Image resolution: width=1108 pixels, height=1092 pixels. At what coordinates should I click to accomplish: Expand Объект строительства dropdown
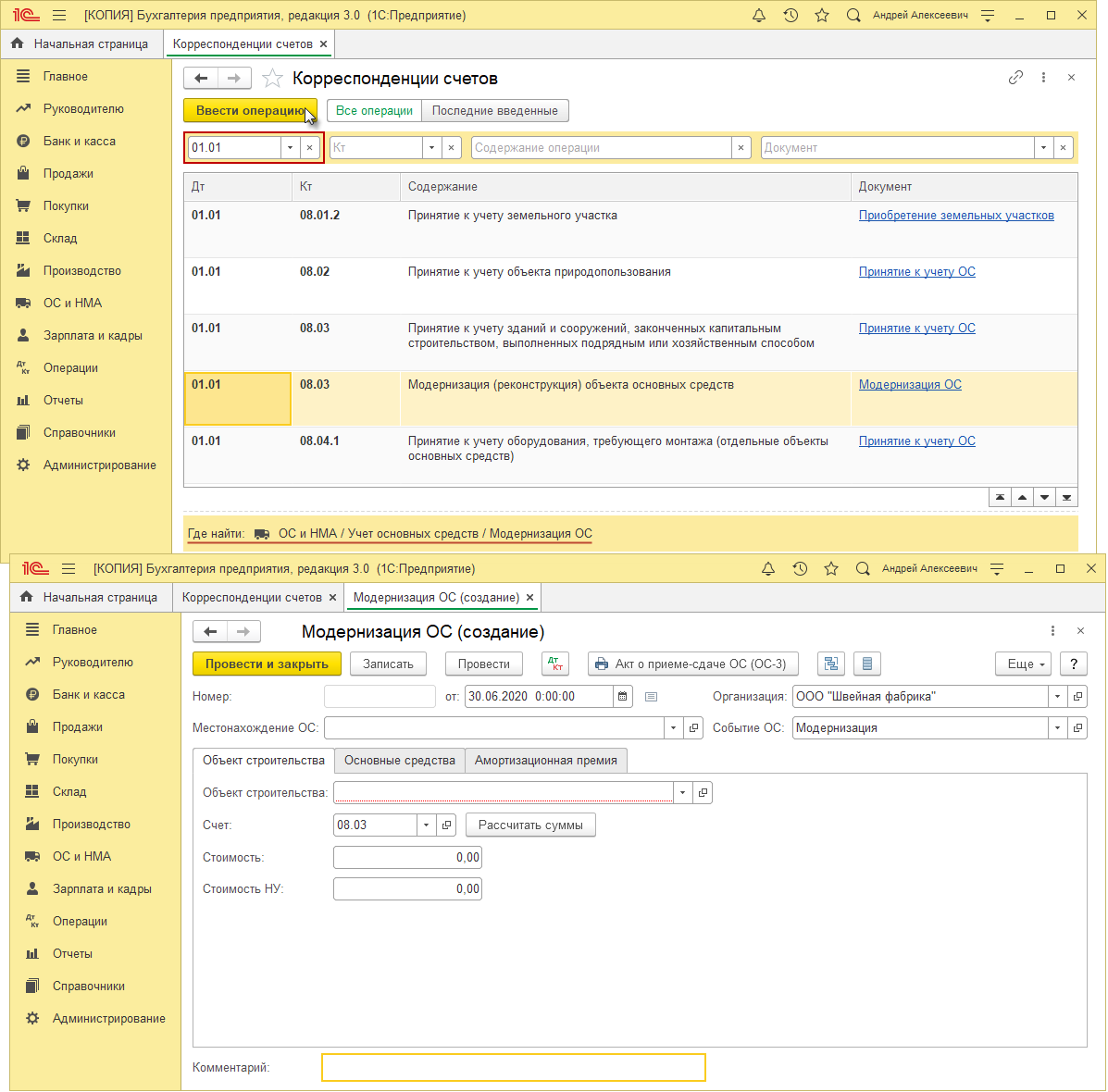click(x=682, y=792)
